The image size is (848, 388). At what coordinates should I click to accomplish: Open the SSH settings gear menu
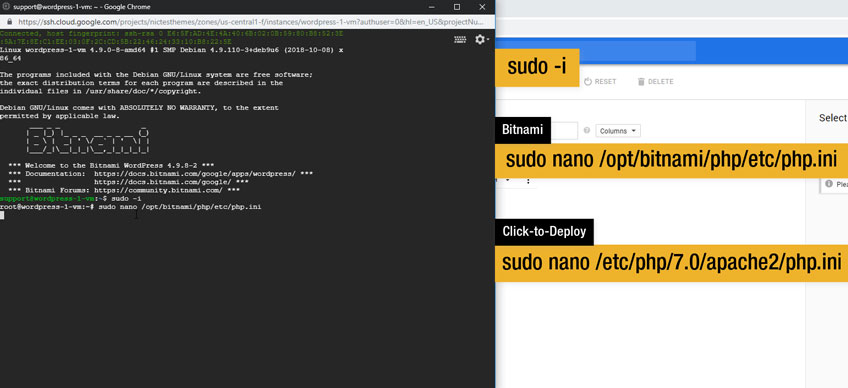[481, 40]
